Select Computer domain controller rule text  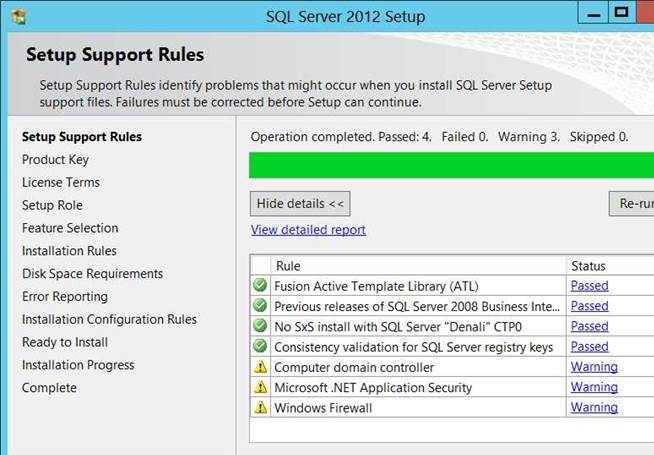pos(354,367)
